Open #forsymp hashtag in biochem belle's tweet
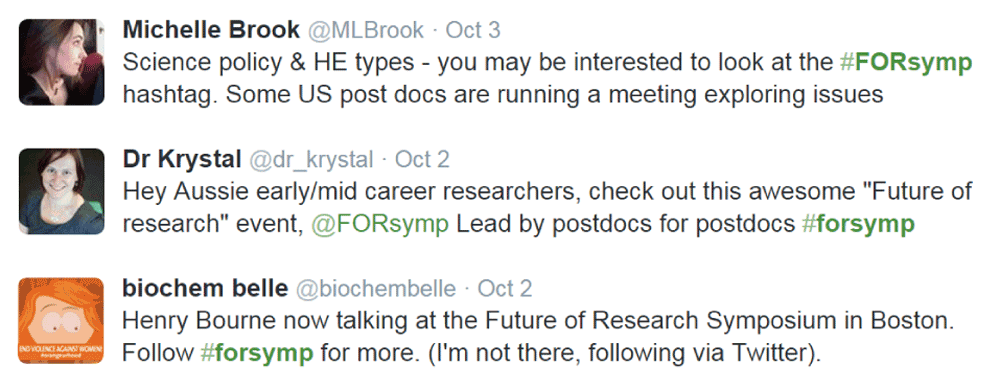This screenshot has height=387, width=1000. coord(256,353)
